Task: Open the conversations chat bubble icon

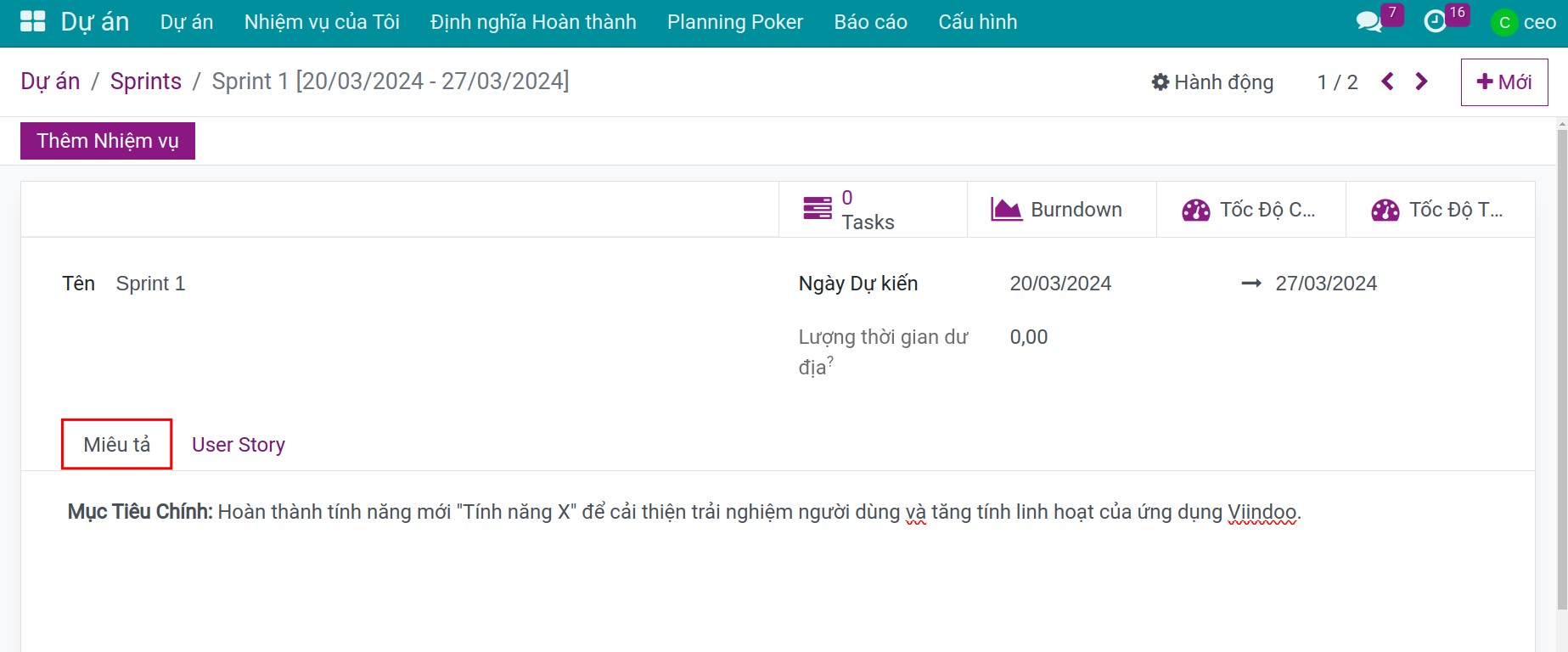Action: coord(1368,22)
